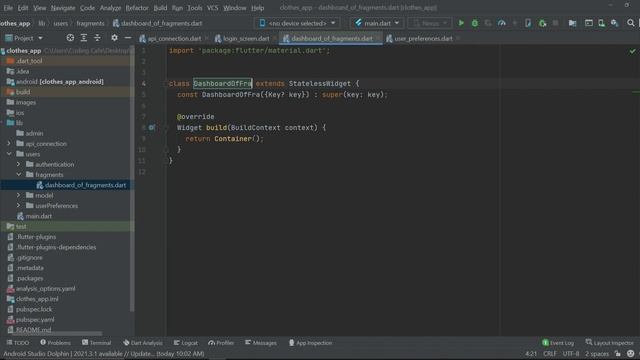Click the green inspection checkmark in editor corner
The height and width of the screenshot is (360, 640).
click(632, 51)
